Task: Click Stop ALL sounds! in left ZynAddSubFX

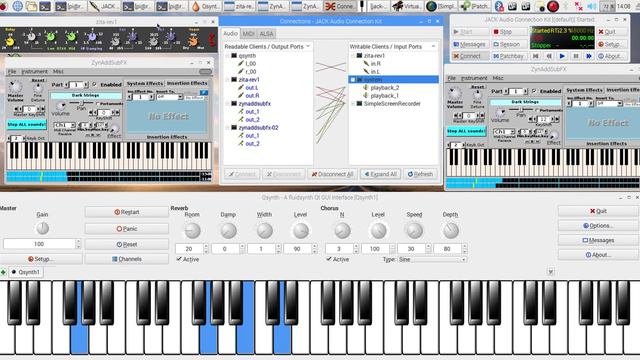Action: coord(27,124)
